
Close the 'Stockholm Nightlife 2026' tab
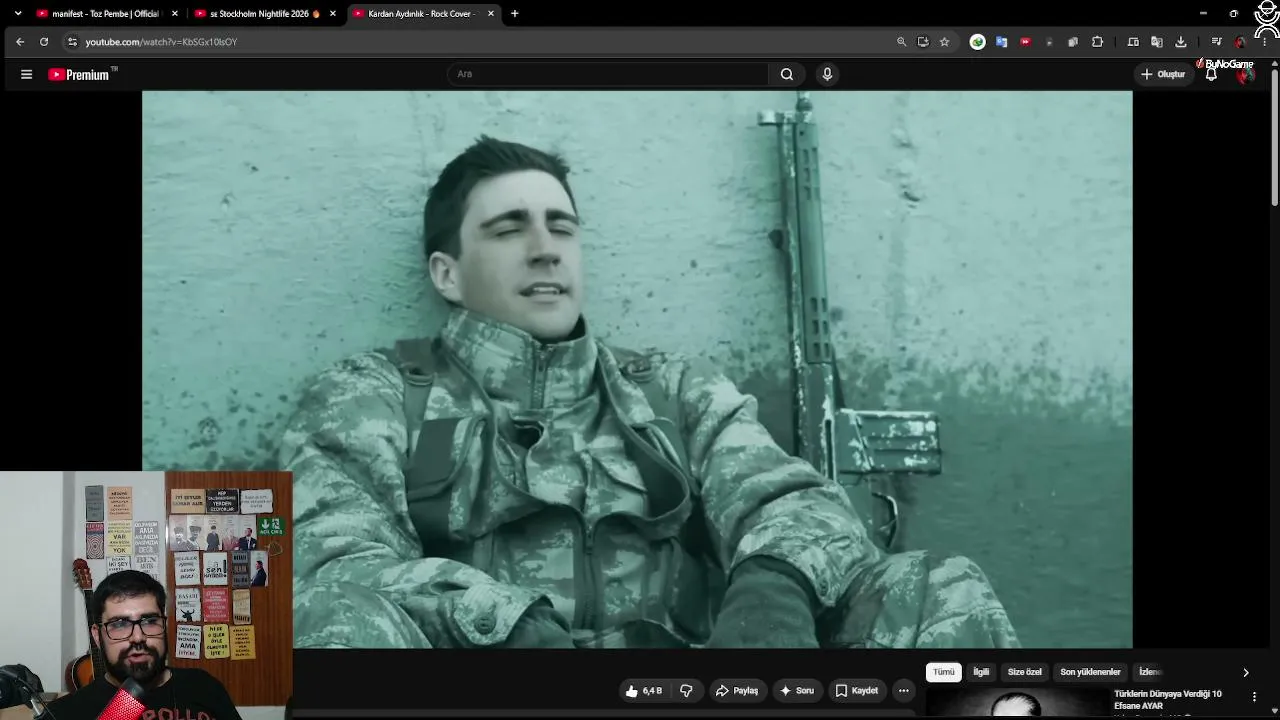point(333,14)
